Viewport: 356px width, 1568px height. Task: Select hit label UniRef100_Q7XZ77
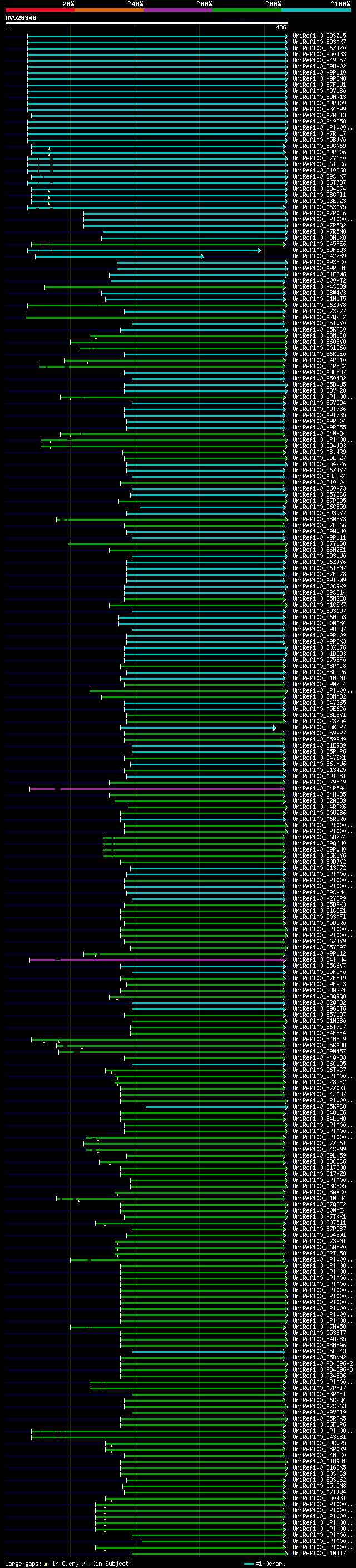coord(319,311)
